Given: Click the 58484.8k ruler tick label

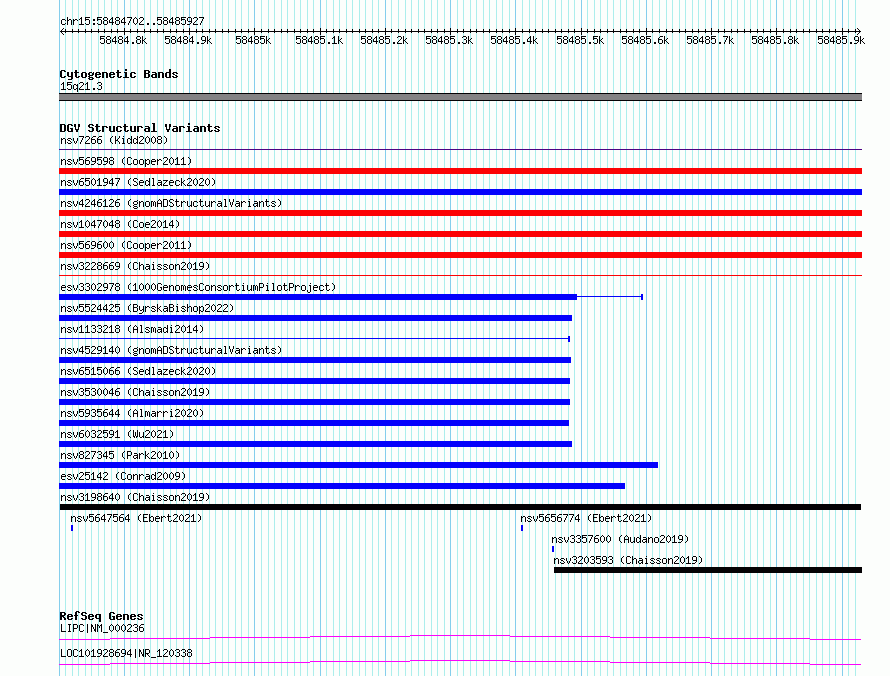Looking at the screenshot, I should tap(123, 40).
